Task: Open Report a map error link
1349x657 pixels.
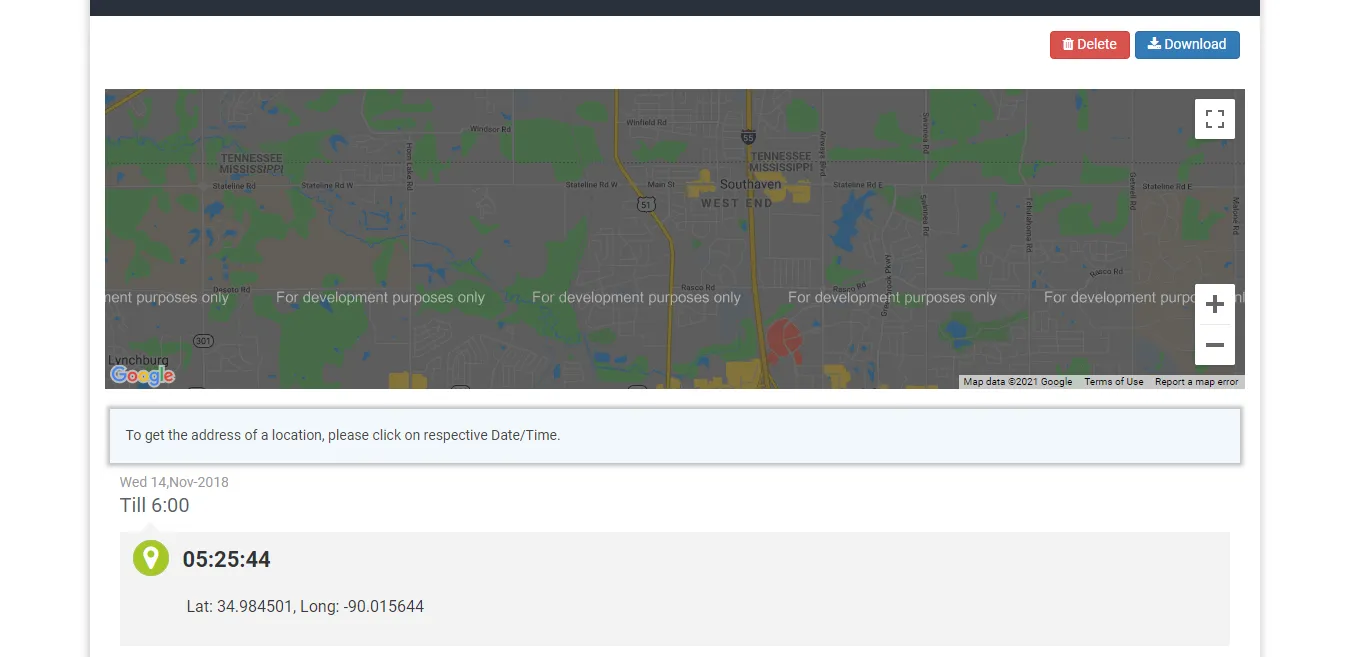Action: tap(1196, 382)
